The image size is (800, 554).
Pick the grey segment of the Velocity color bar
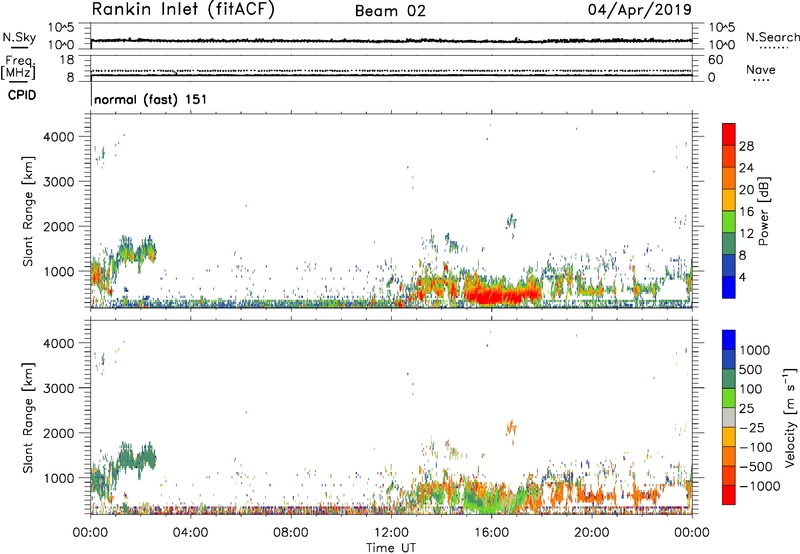729,417
